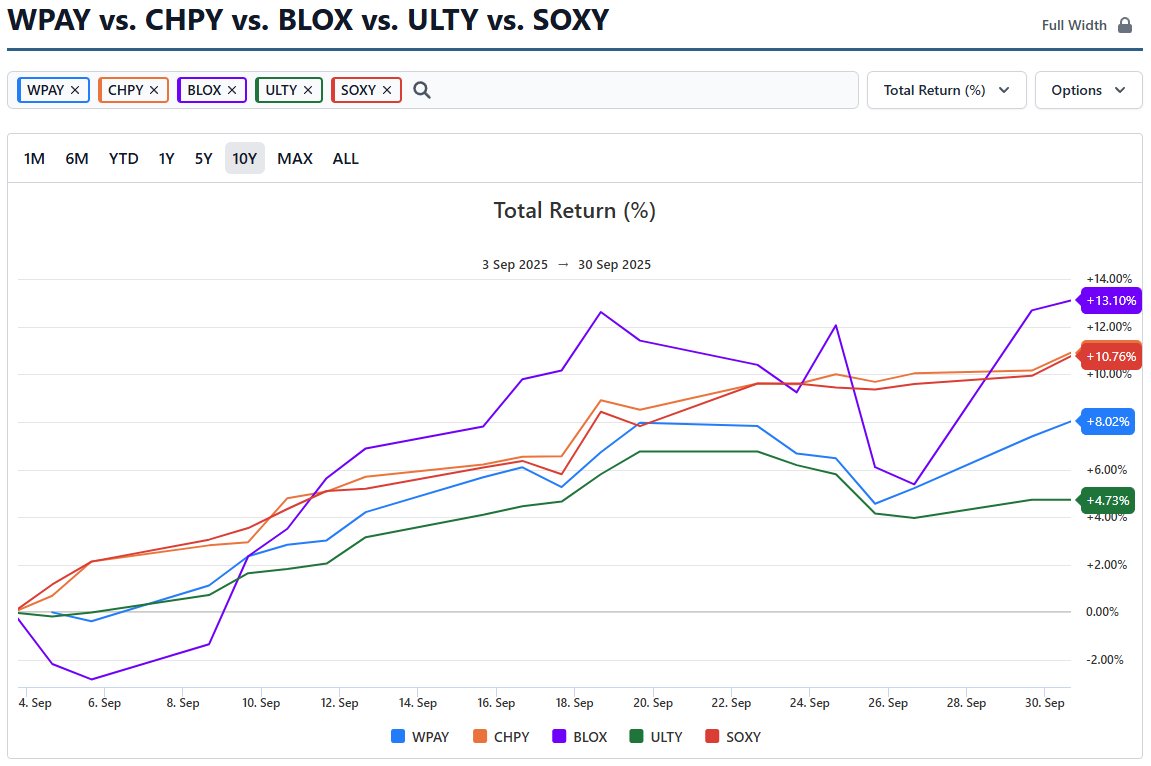
Task: Select the 6M time range
Action: point(77,158)
